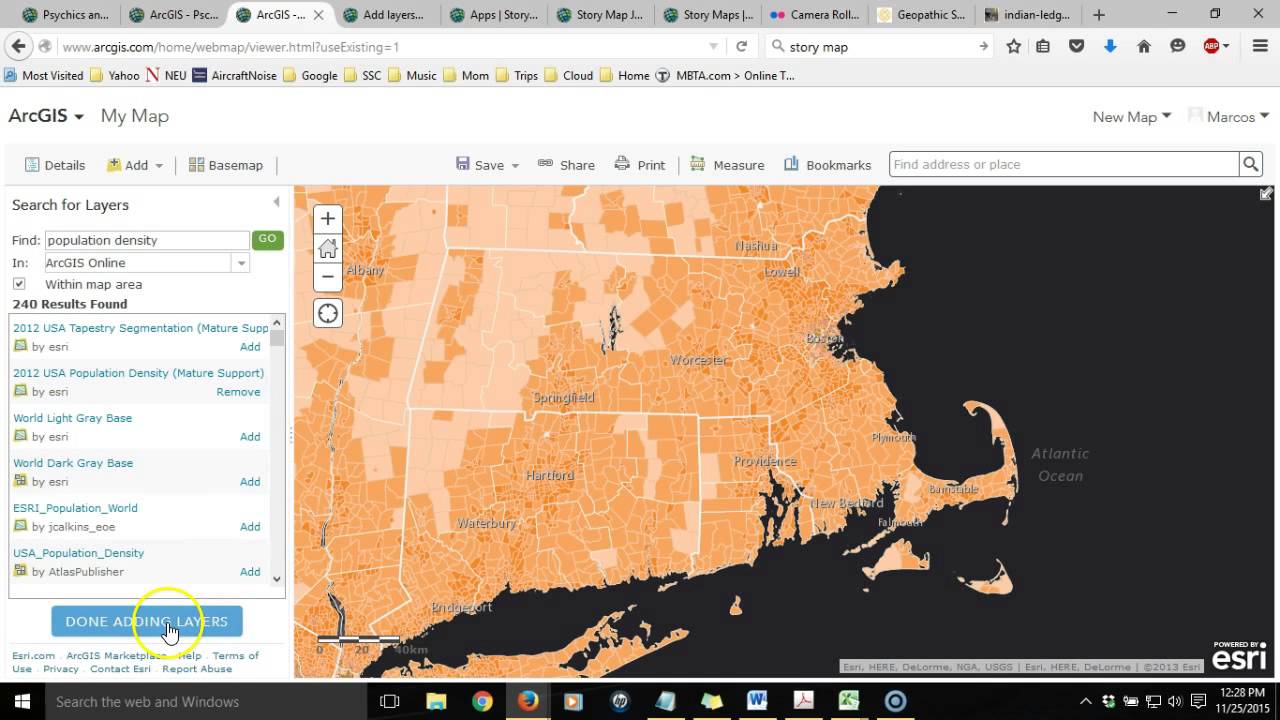Share the map
This screenshot has height=720, width=1280.
[566, 165]
